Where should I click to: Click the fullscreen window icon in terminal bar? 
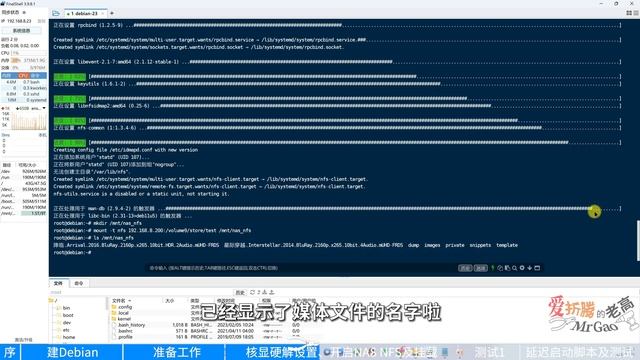[537, 268]
